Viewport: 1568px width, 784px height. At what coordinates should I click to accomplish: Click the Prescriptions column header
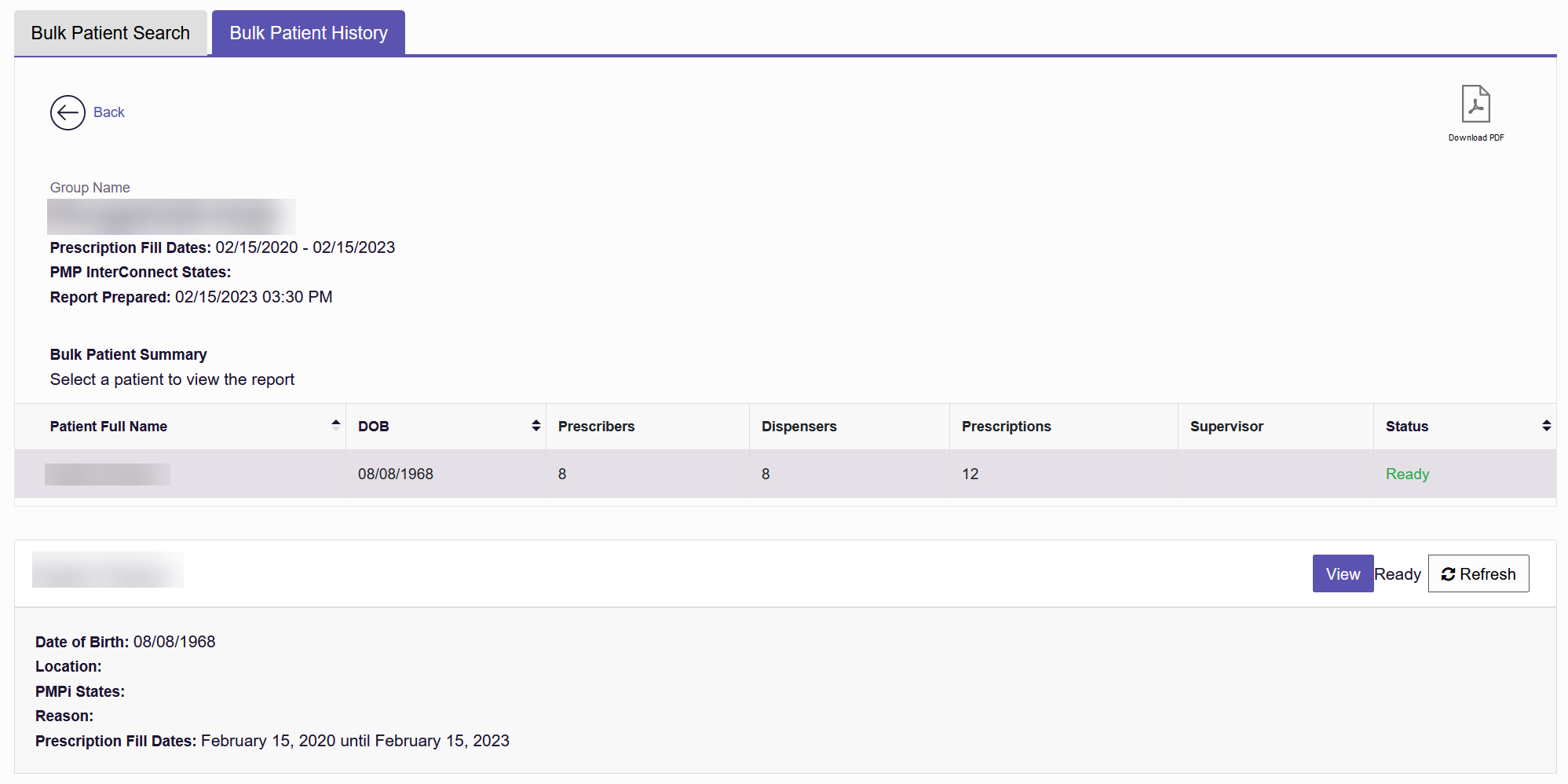click(1006, 426)
